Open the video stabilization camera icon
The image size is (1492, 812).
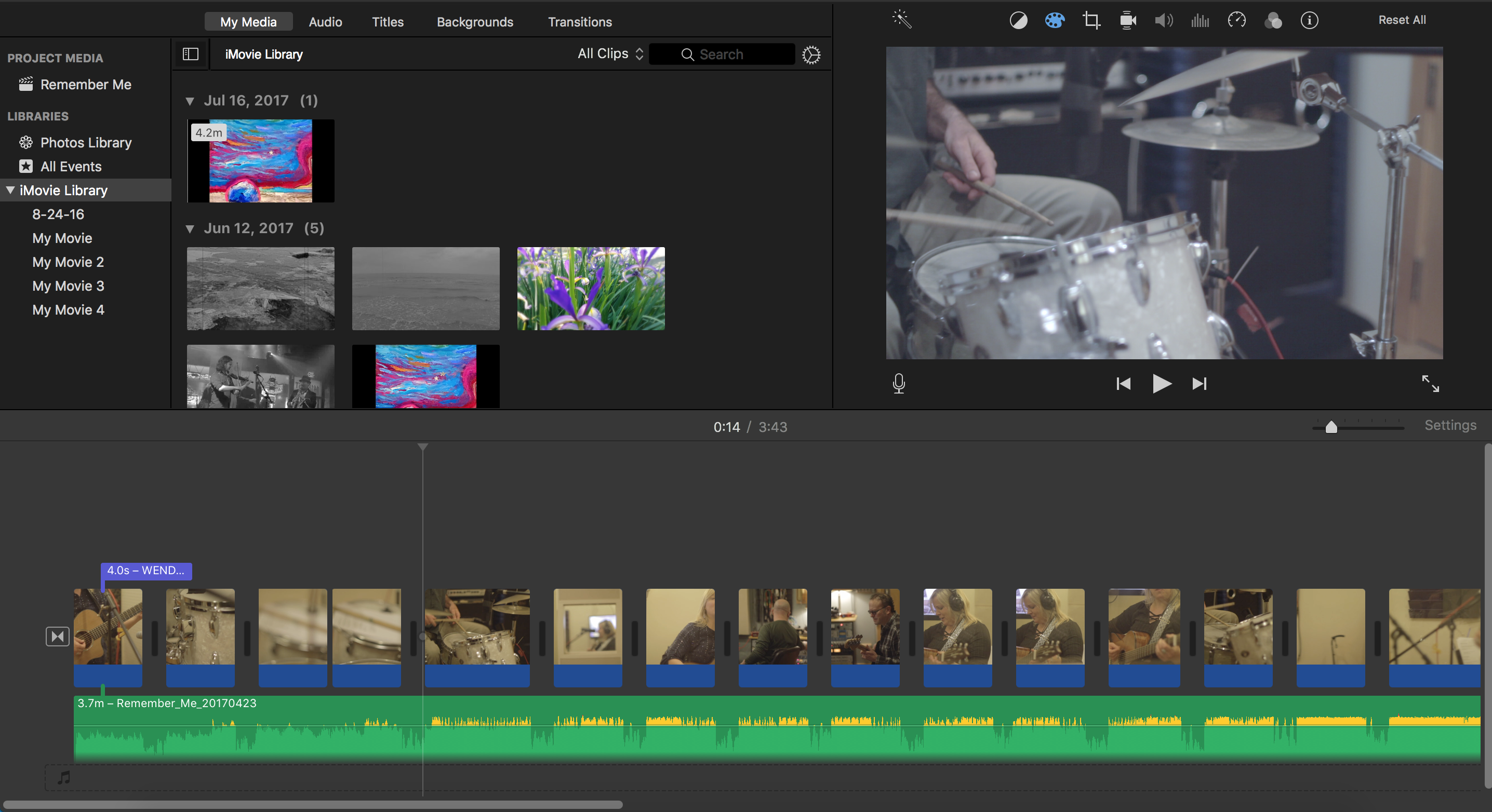(1127, 21)
